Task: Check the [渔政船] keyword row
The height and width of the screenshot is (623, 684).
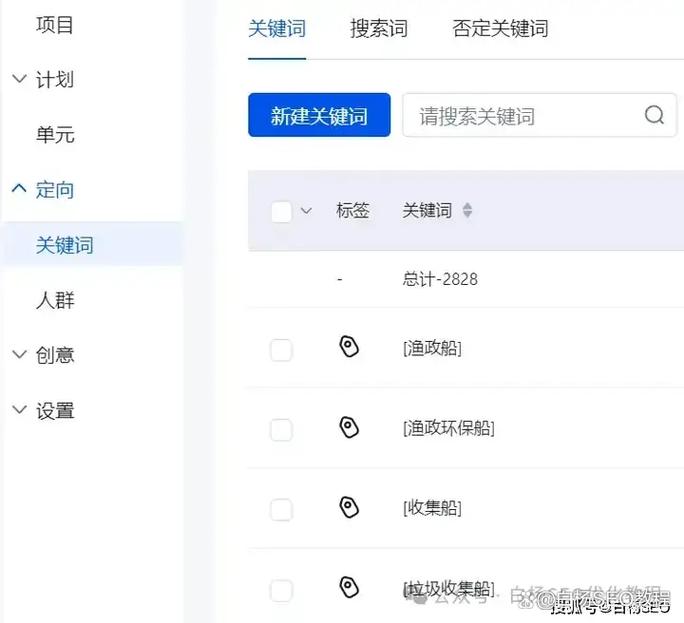Action: pyautogui.click(x=282, y=349)
